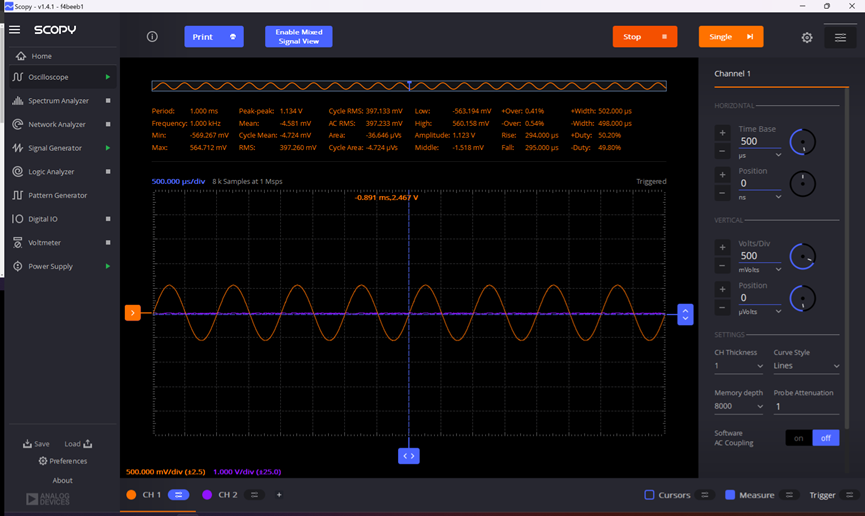Stop the oscilloscope acquisition
The image size is (865, 516).
644,36
